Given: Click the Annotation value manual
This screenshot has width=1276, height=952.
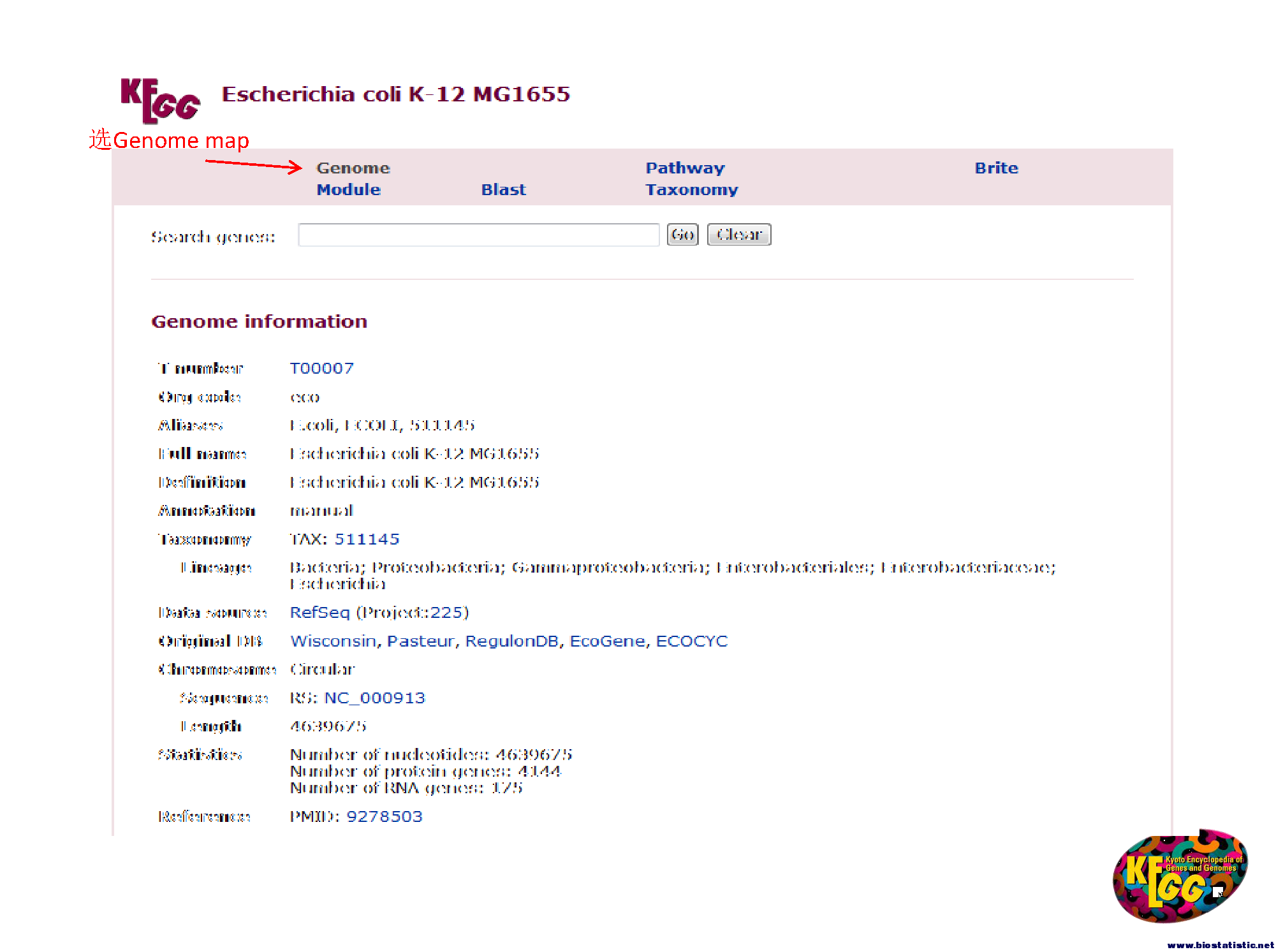Looking at the screenshot, I should click(321, 511).
